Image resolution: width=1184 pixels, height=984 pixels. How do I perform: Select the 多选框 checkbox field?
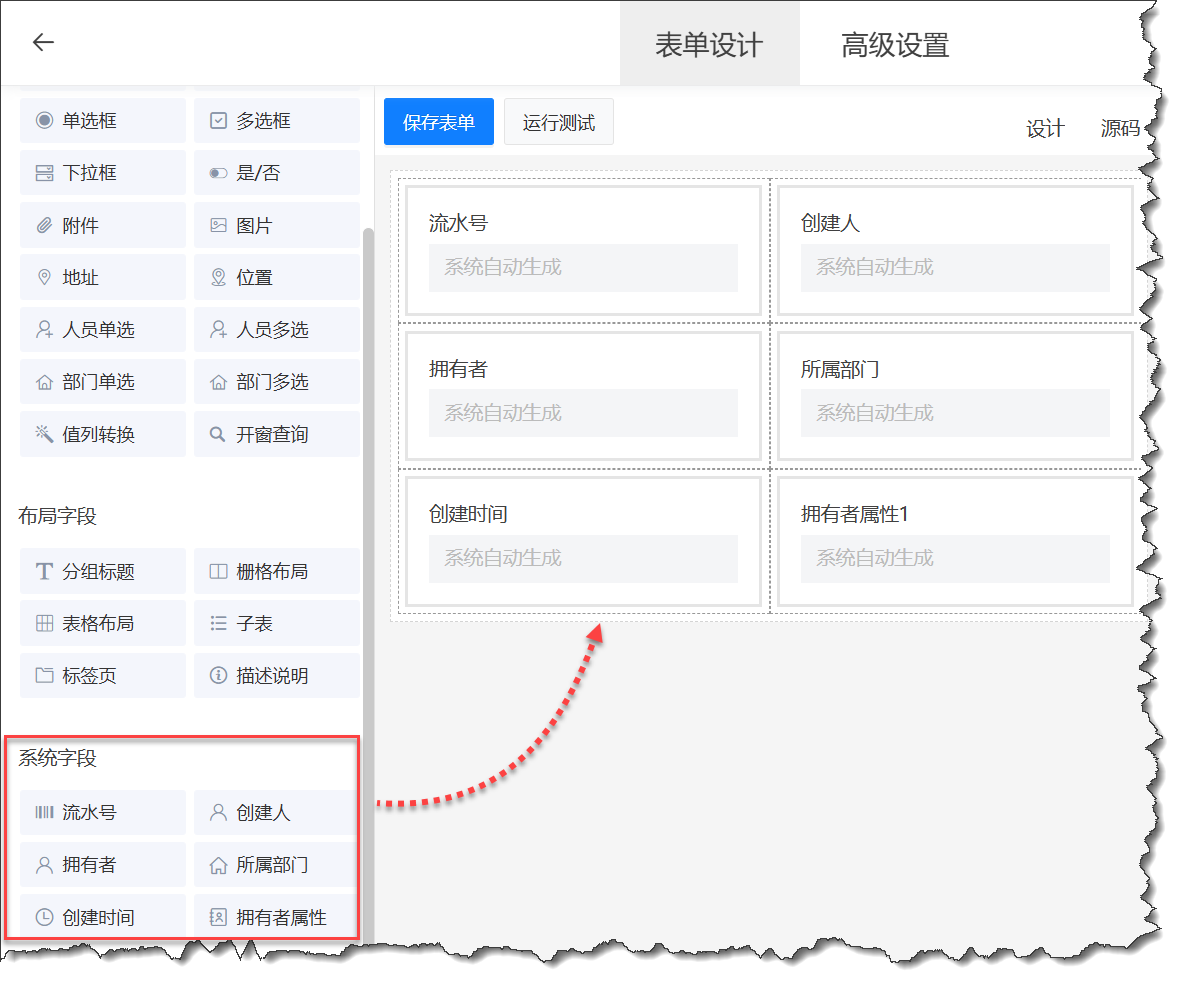pos(276,120)
